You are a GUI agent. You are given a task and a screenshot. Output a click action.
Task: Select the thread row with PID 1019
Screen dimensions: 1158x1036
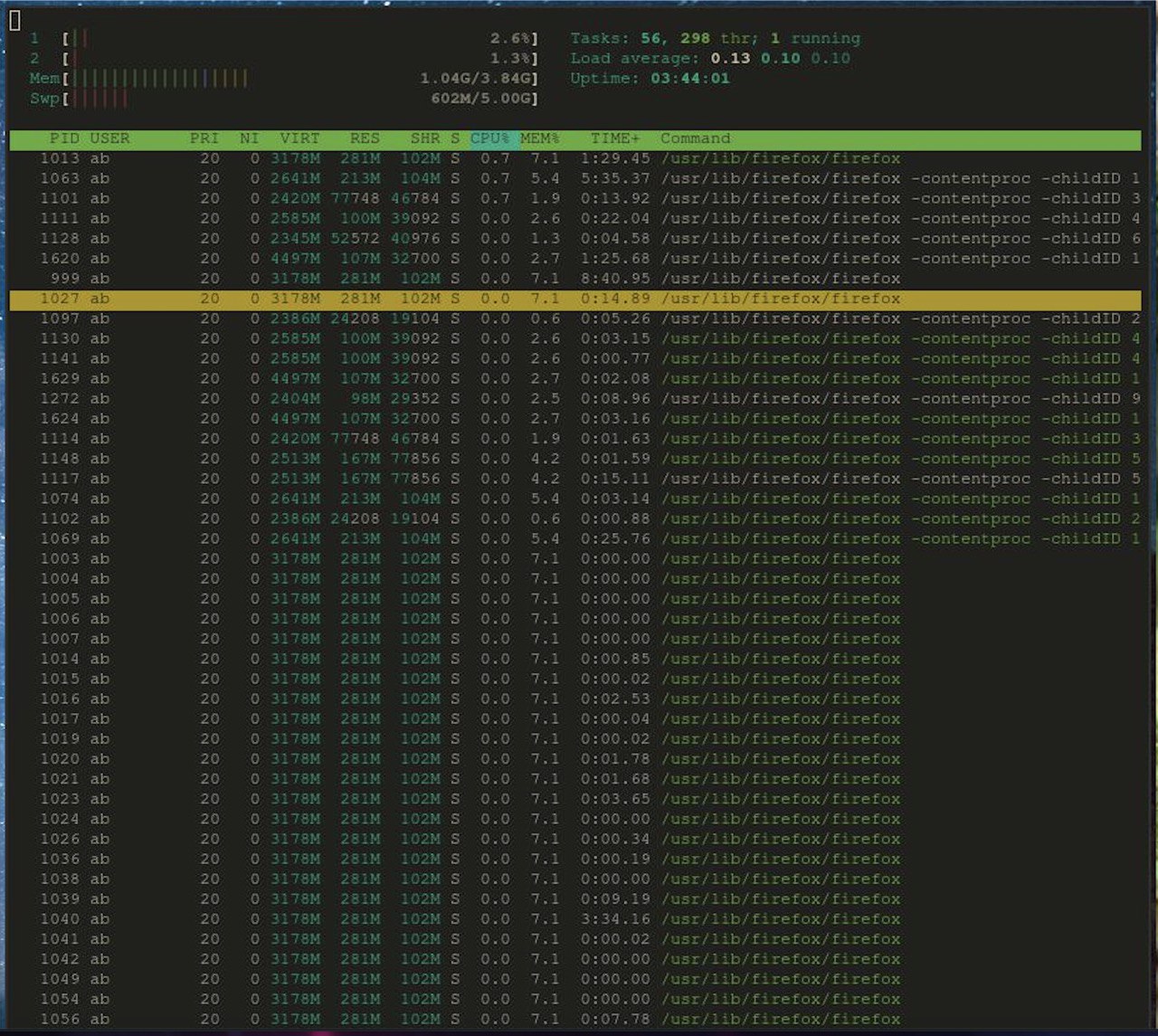point(575,738)
